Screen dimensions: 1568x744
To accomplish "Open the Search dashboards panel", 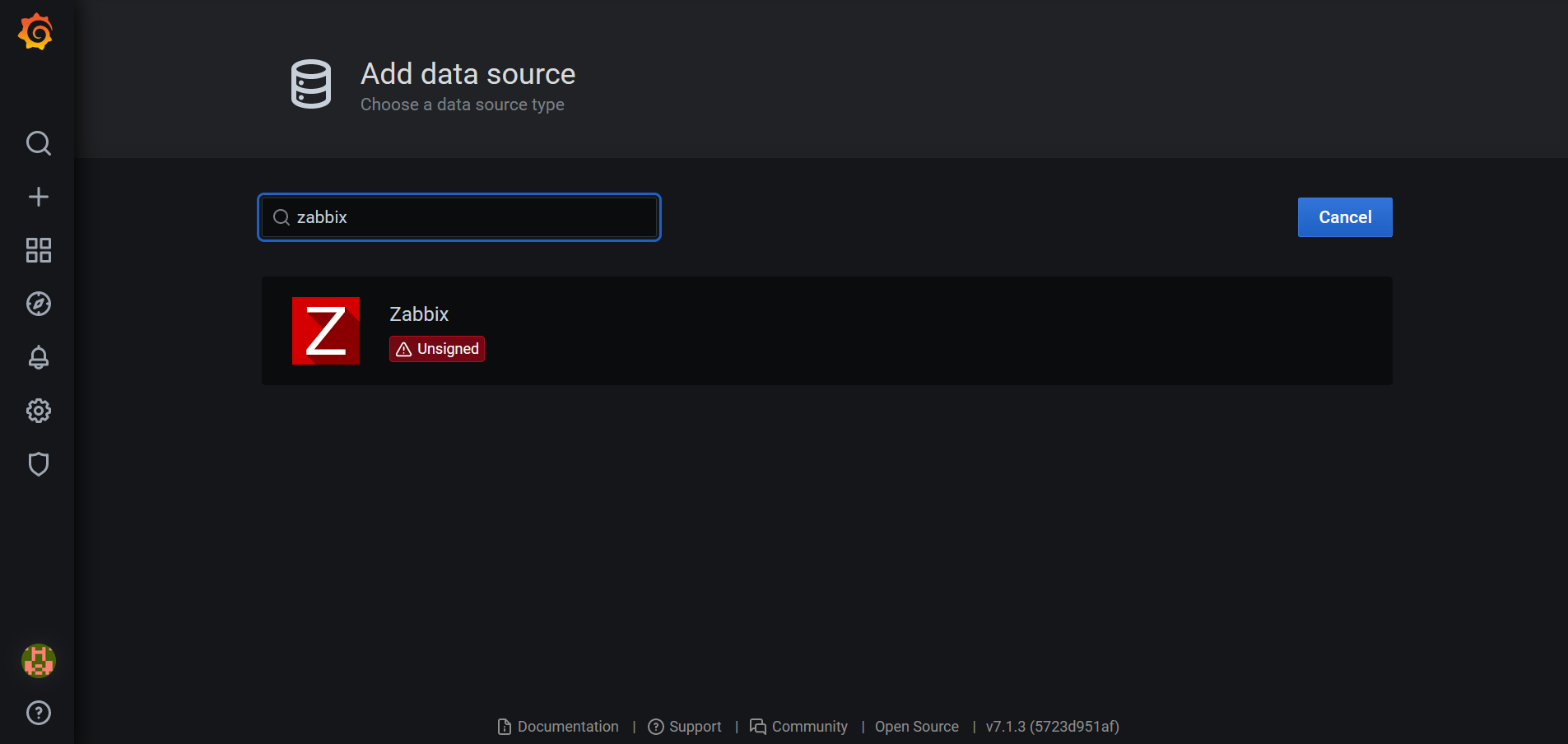I will tap(38, 143).
